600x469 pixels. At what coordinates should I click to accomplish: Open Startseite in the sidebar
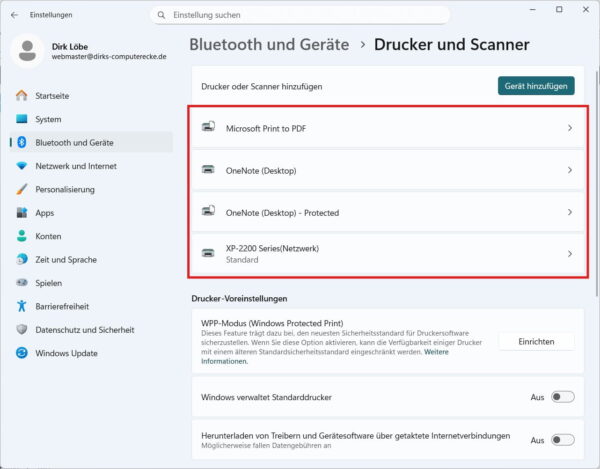(x=91, y=96)
